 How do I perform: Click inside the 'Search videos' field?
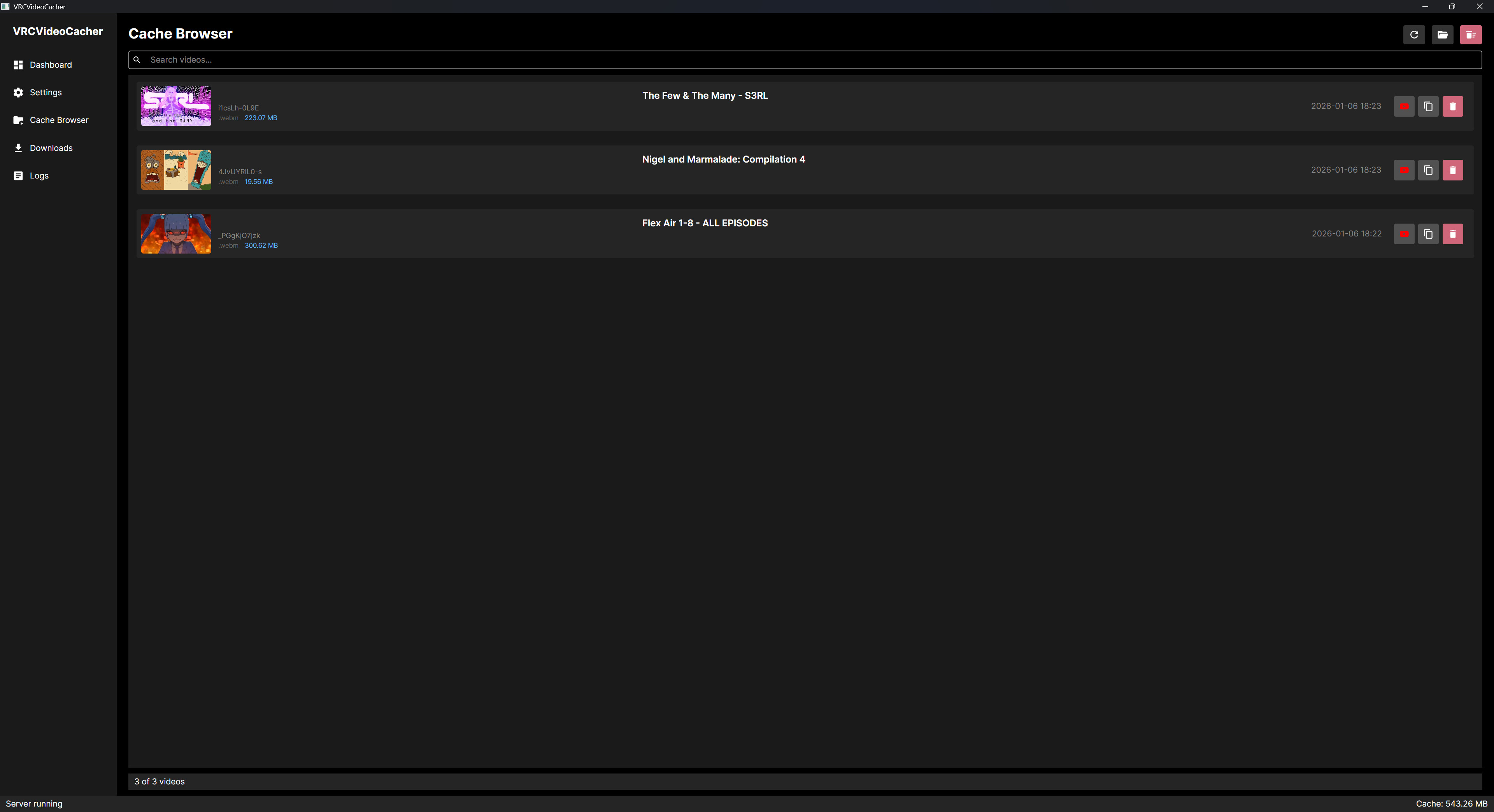pos(406,60)
